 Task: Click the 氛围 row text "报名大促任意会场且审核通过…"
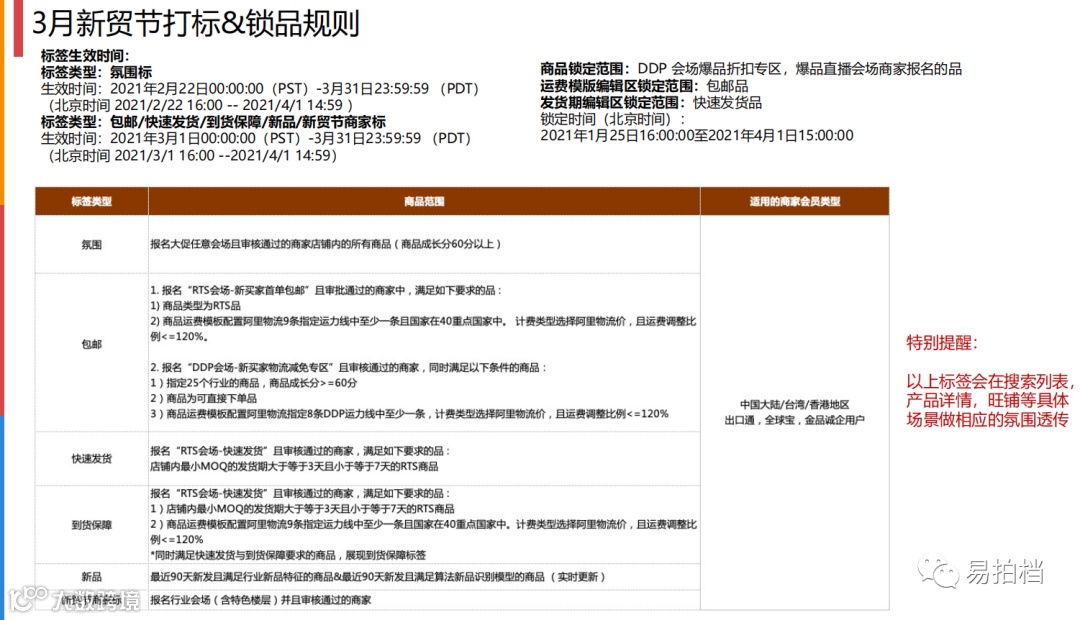[326, 244]
